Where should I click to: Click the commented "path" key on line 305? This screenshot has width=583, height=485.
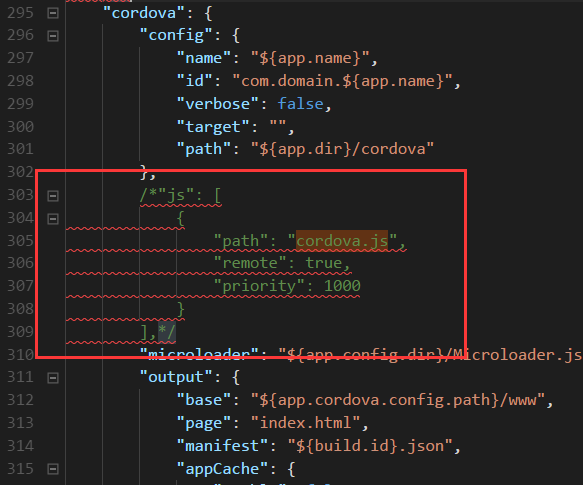click(x=241, y=241)
